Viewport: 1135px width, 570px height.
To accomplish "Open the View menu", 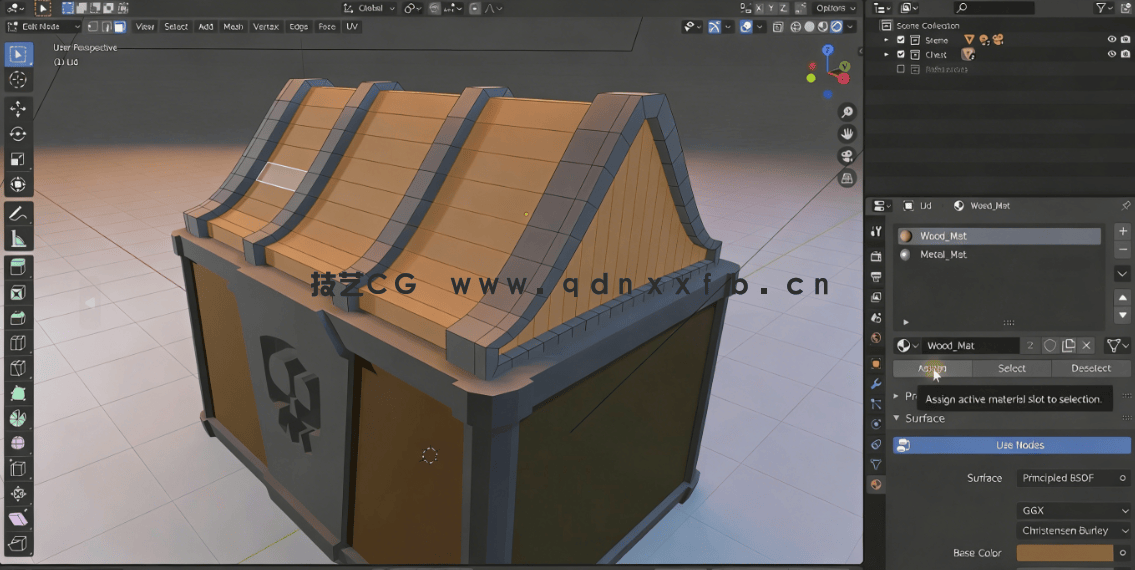I will click(x=145, y=27).
